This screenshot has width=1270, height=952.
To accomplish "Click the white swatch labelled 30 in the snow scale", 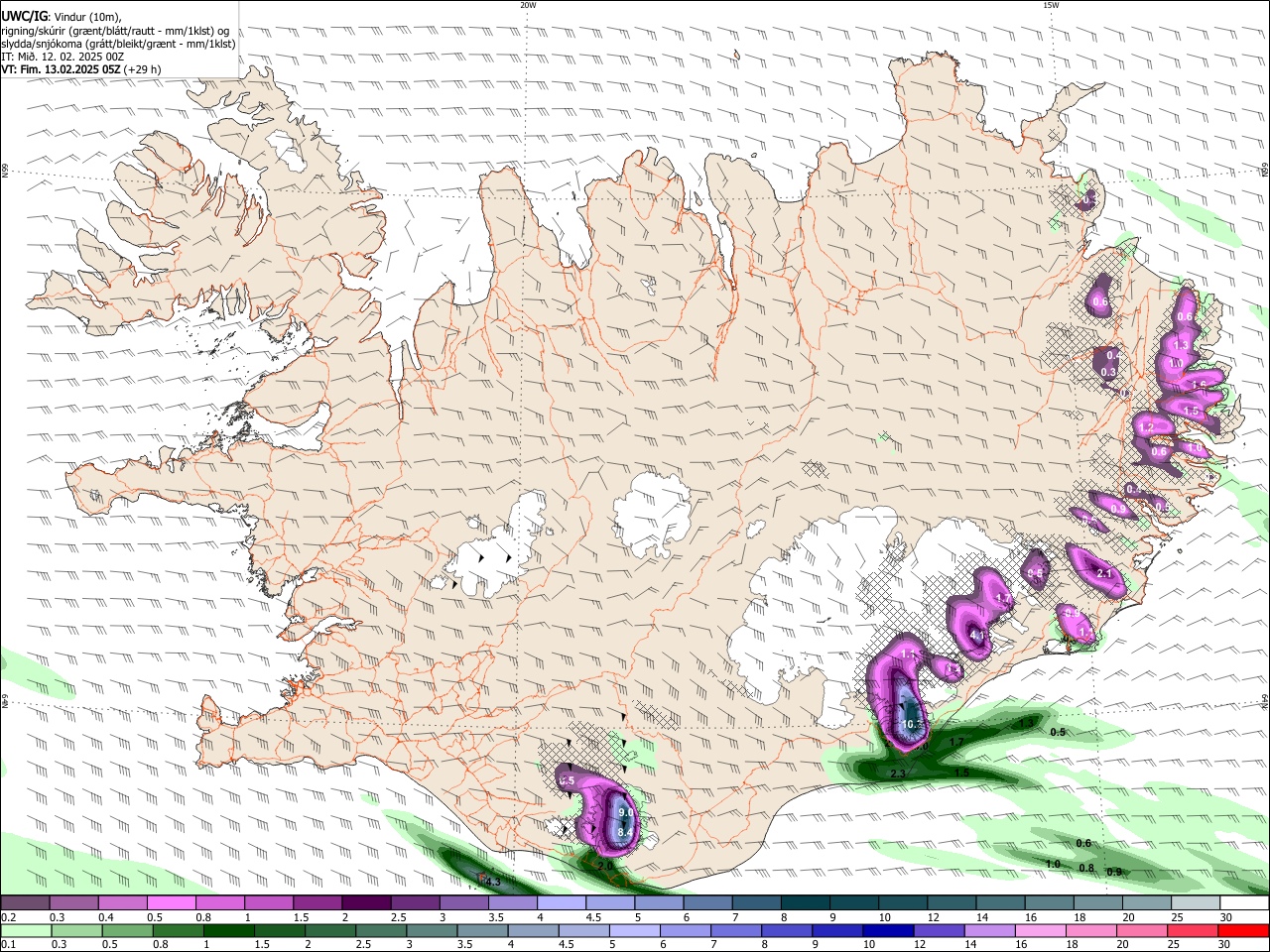I will [1243, 902].
